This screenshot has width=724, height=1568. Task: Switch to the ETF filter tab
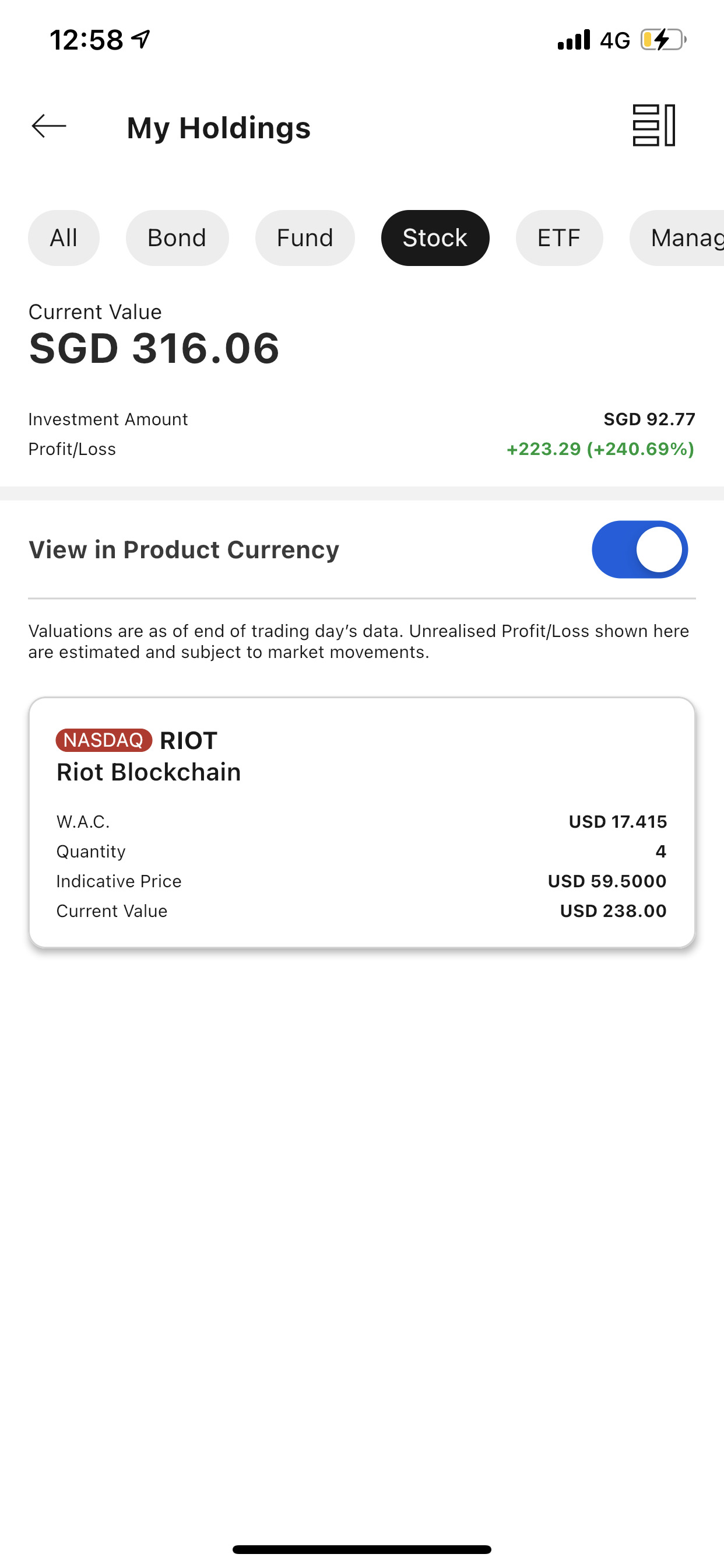(559, 238)
